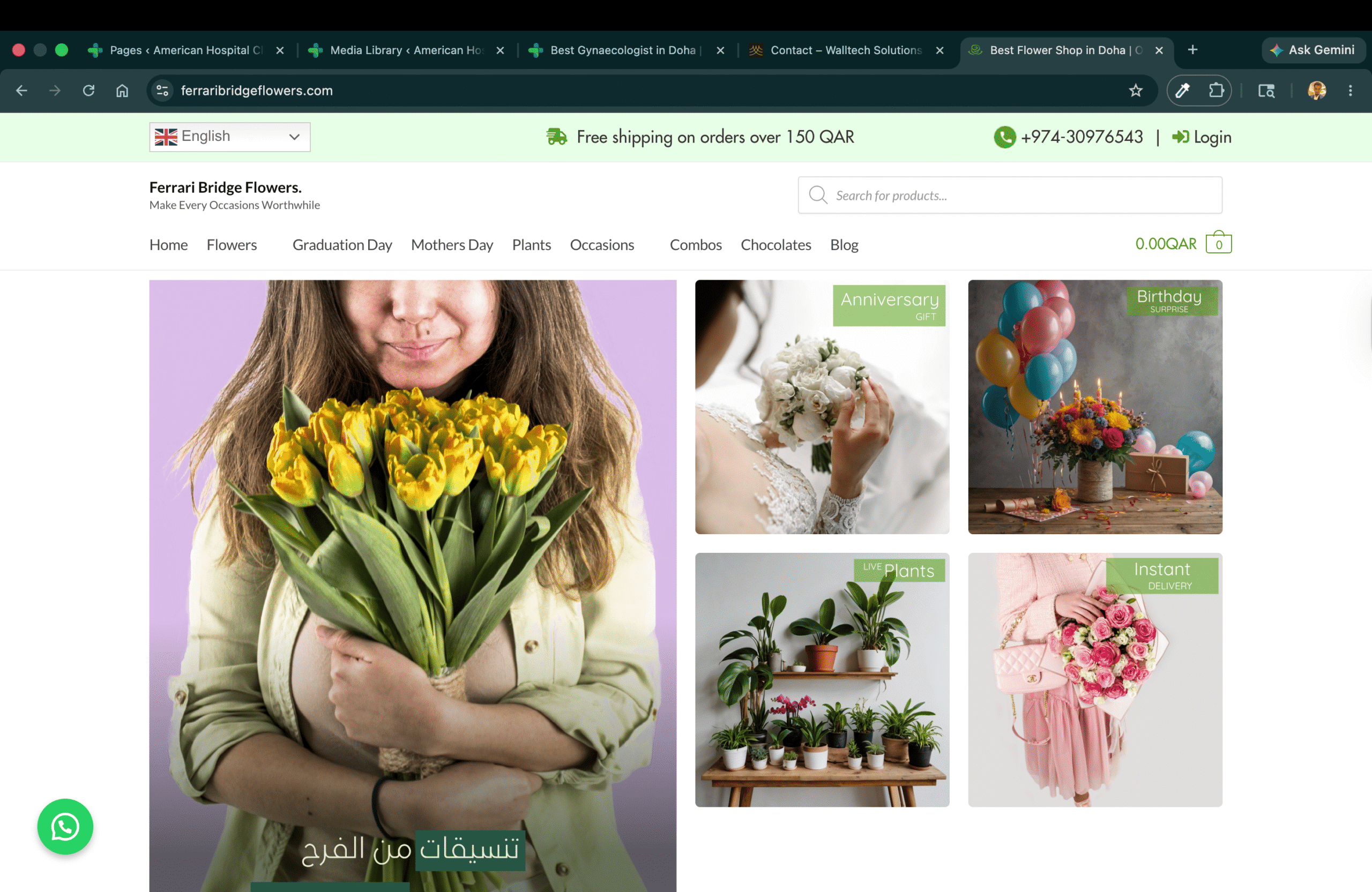This screenshot has width=1372, height=892.
Task: Open the tulip bouquet hero banner
Action: pos(412,586)
